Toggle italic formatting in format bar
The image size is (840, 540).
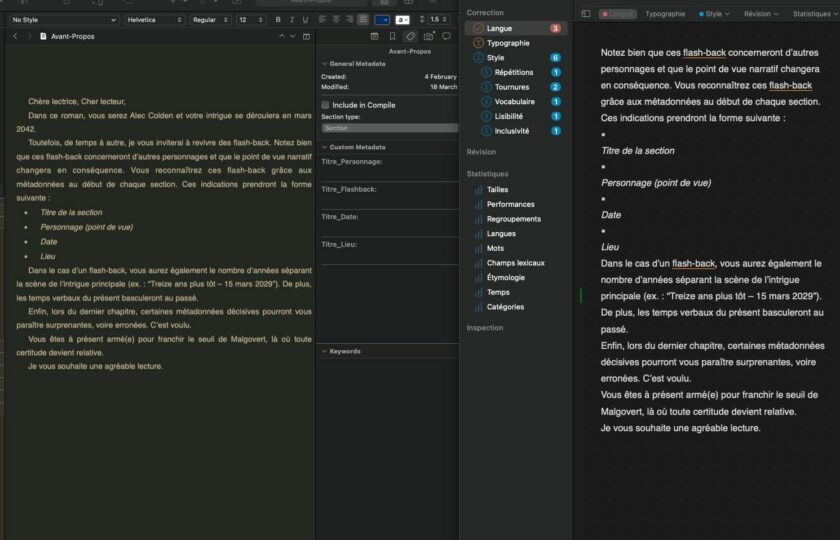[291, 19]
